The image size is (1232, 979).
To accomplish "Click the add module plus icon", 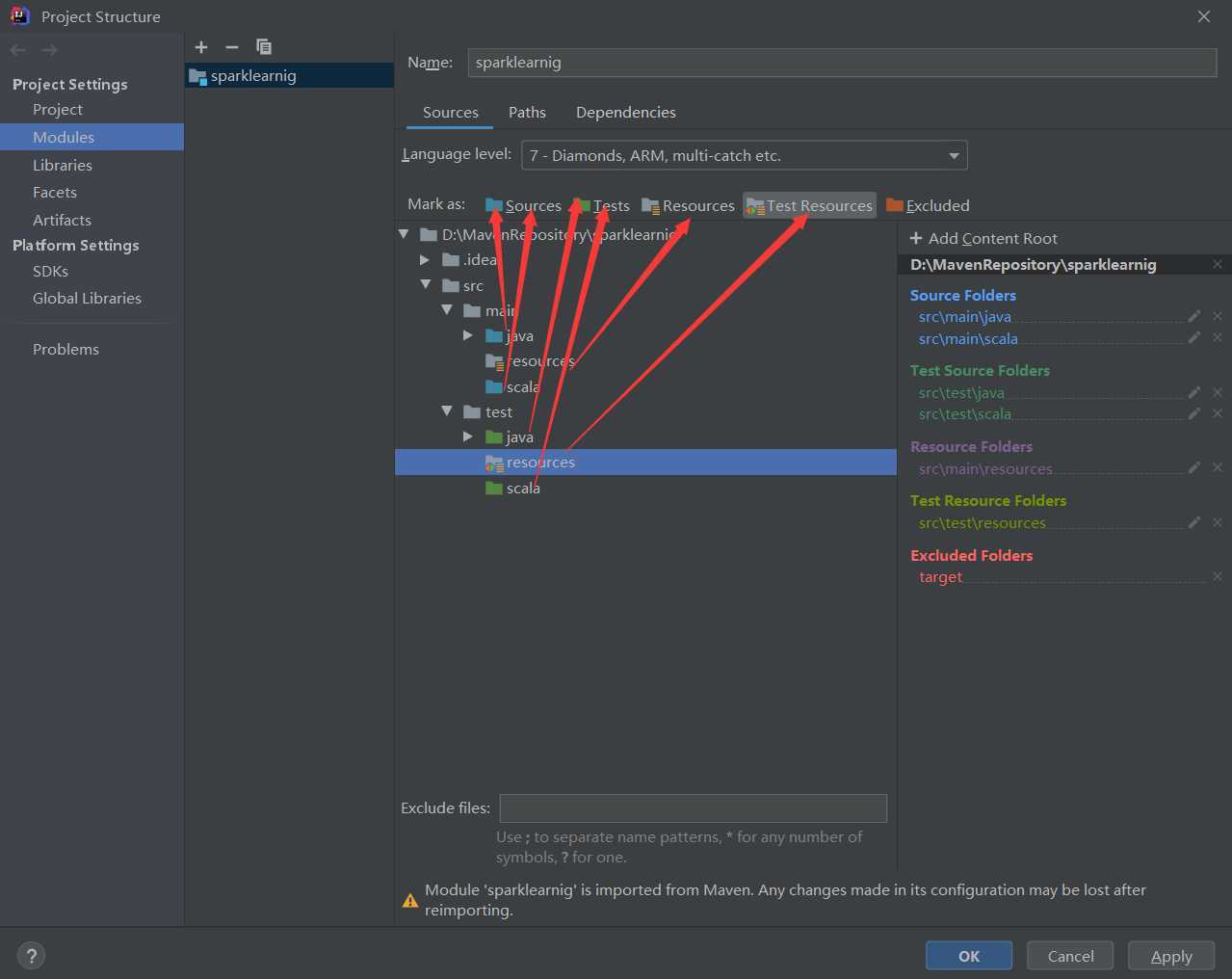I will (201, 46).
